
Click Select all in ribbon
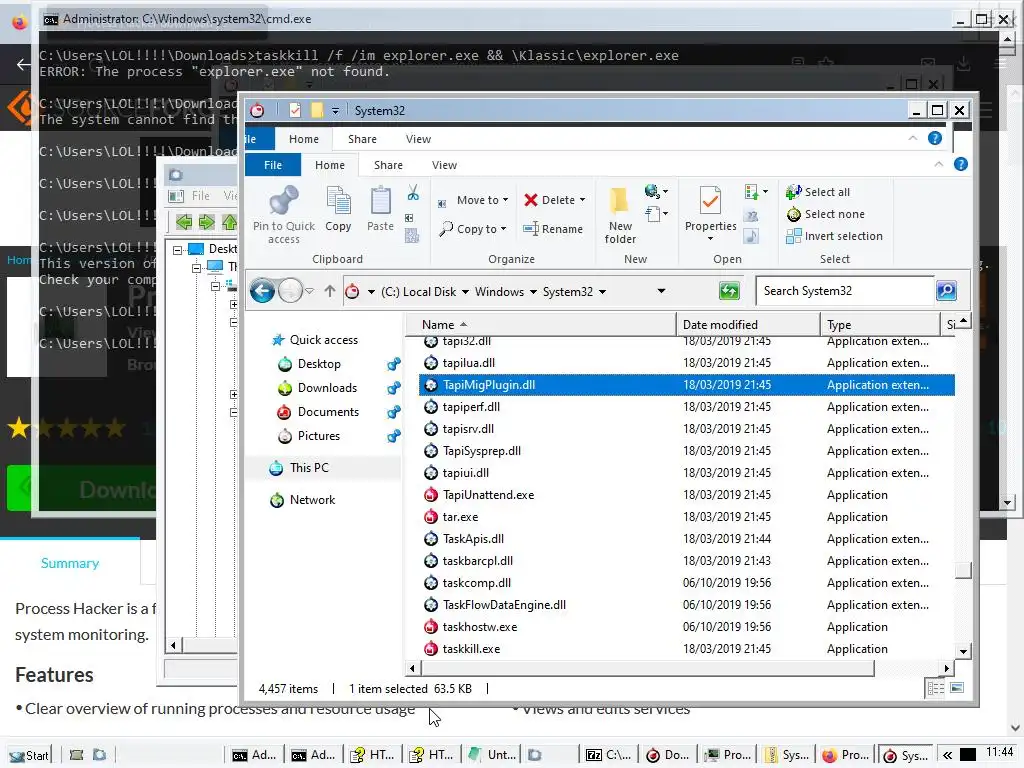point(818,192)
